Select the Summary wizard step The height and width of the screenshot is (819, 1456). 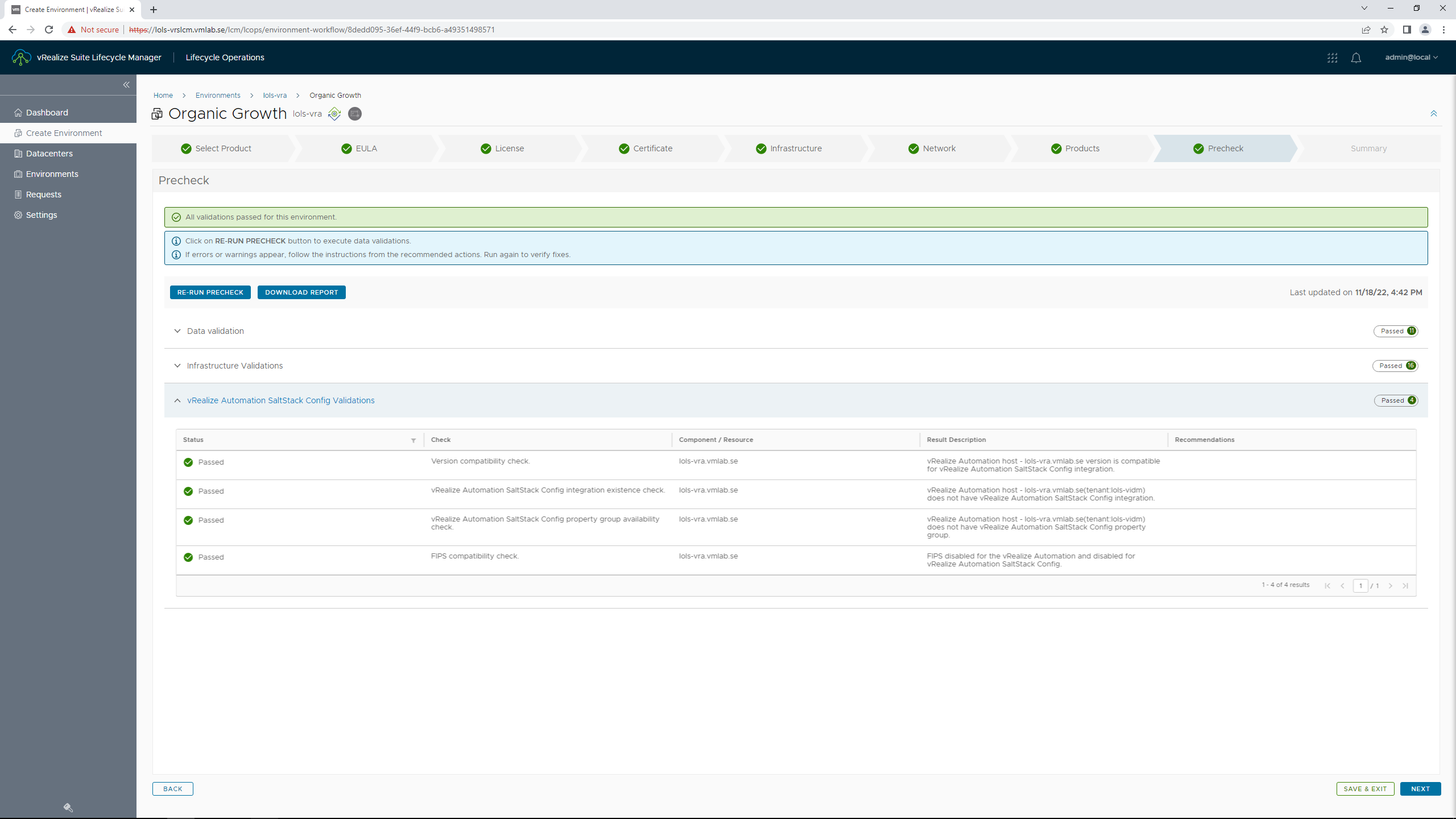1368,148
